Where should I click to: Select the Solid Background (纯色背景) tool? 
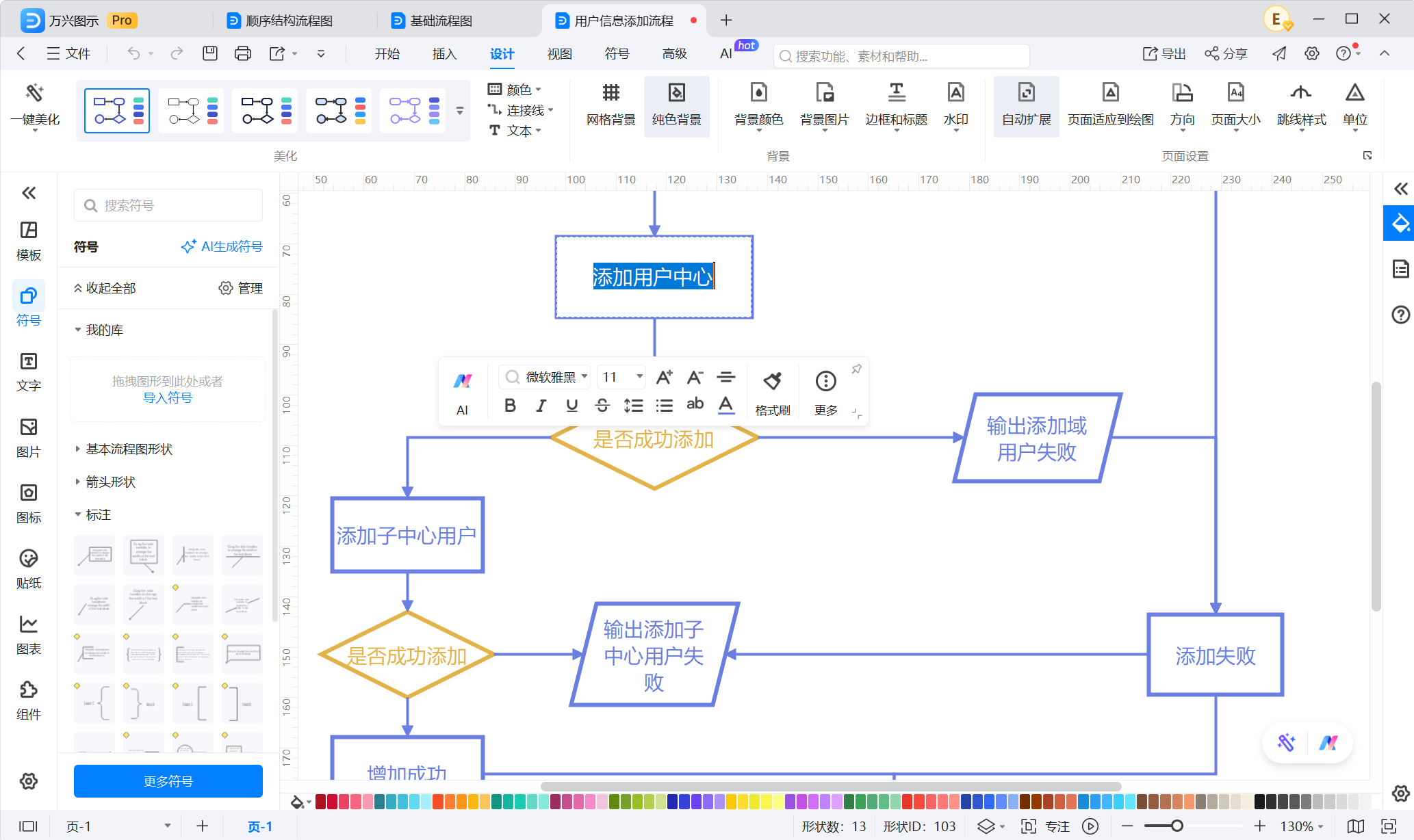(676, 105)
